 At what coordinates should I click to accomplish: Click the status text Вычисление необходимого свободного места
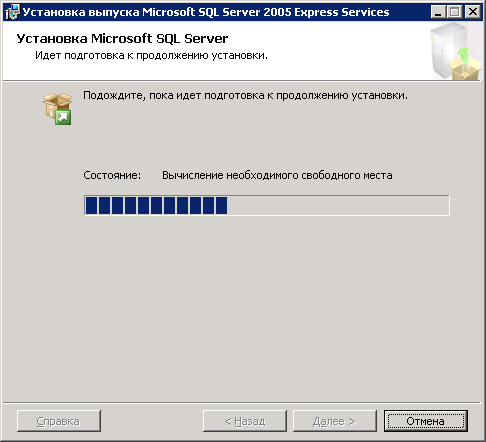pyautogui.click(x=277, y=175)
